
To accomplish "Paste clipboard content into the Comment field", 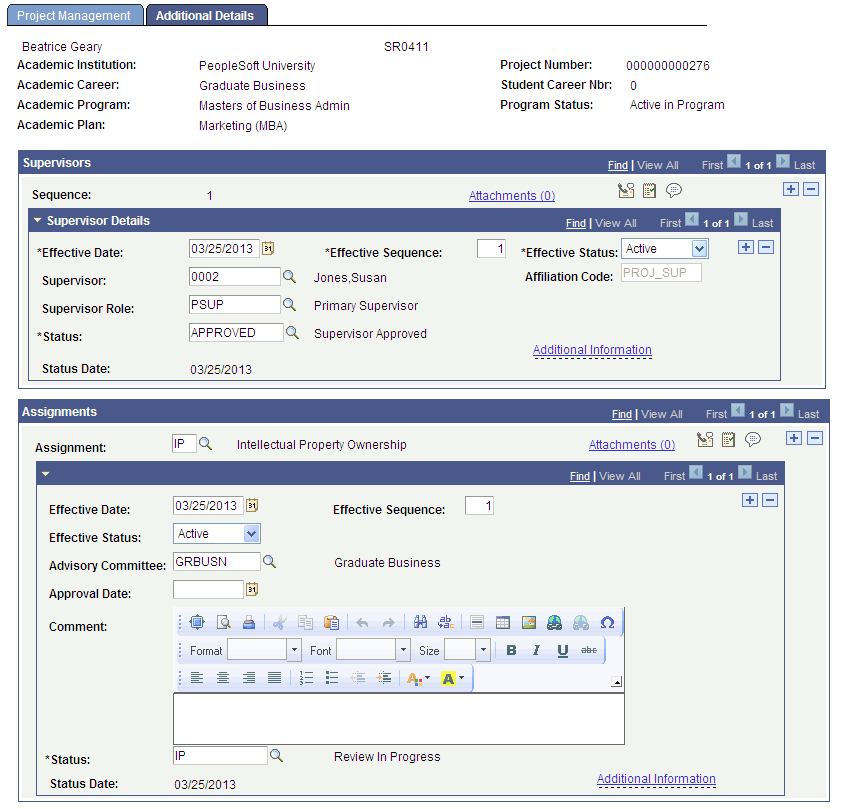I will pyautogui.click(x=331, y=622).
